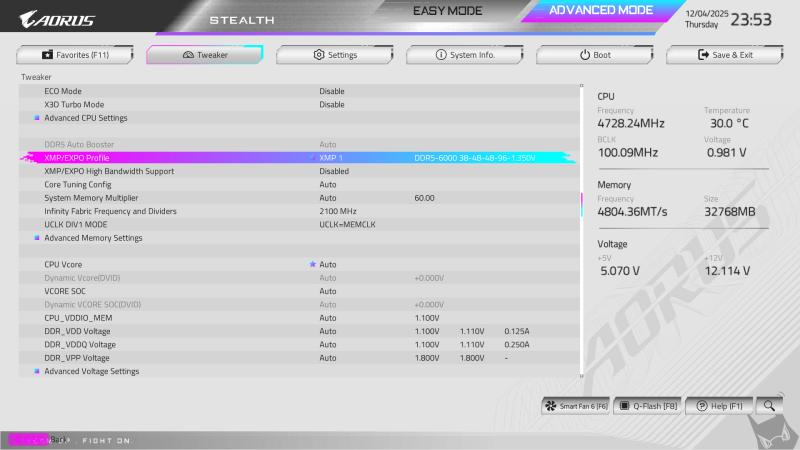
Task: Select the UCLK DIV1 MODE label
Action: click(x=76, y=224)
